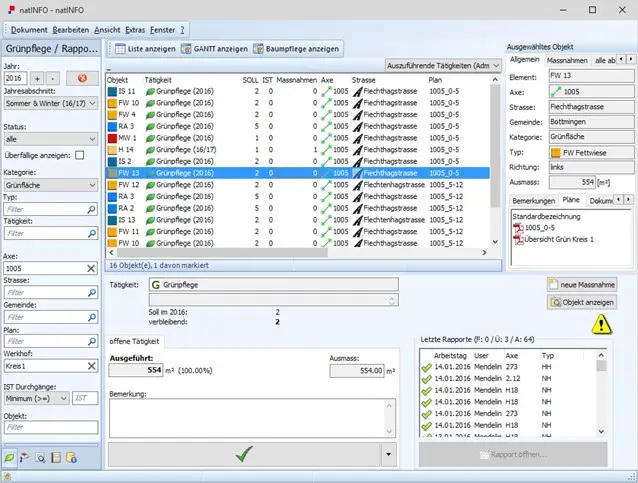
Task: Open the question mark help menu
Action: (182, 30)
